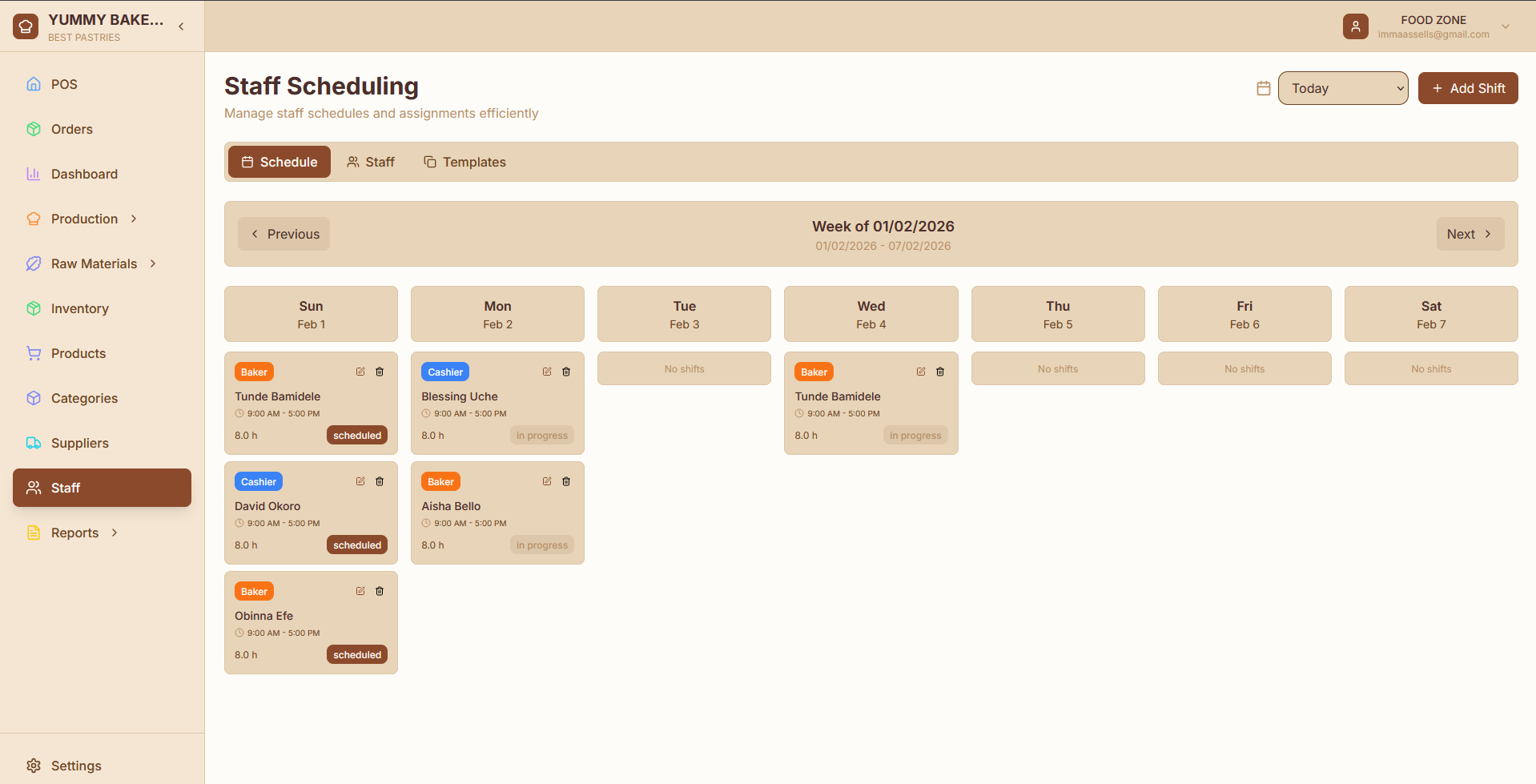The width and height of the screenshot is (1536, 784).
Task: Click the calendar icon beside Today
Action: pos(1264,88)
